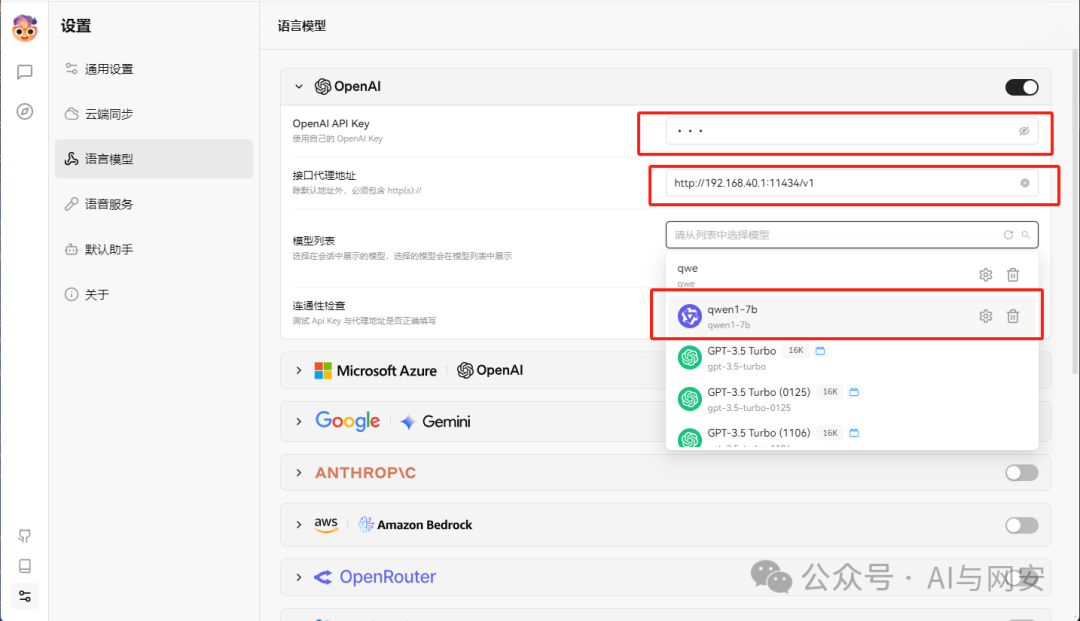Expand the Google Gemini section
The height and width of the screenshot is (621, 1080).
tap(299, 421)
